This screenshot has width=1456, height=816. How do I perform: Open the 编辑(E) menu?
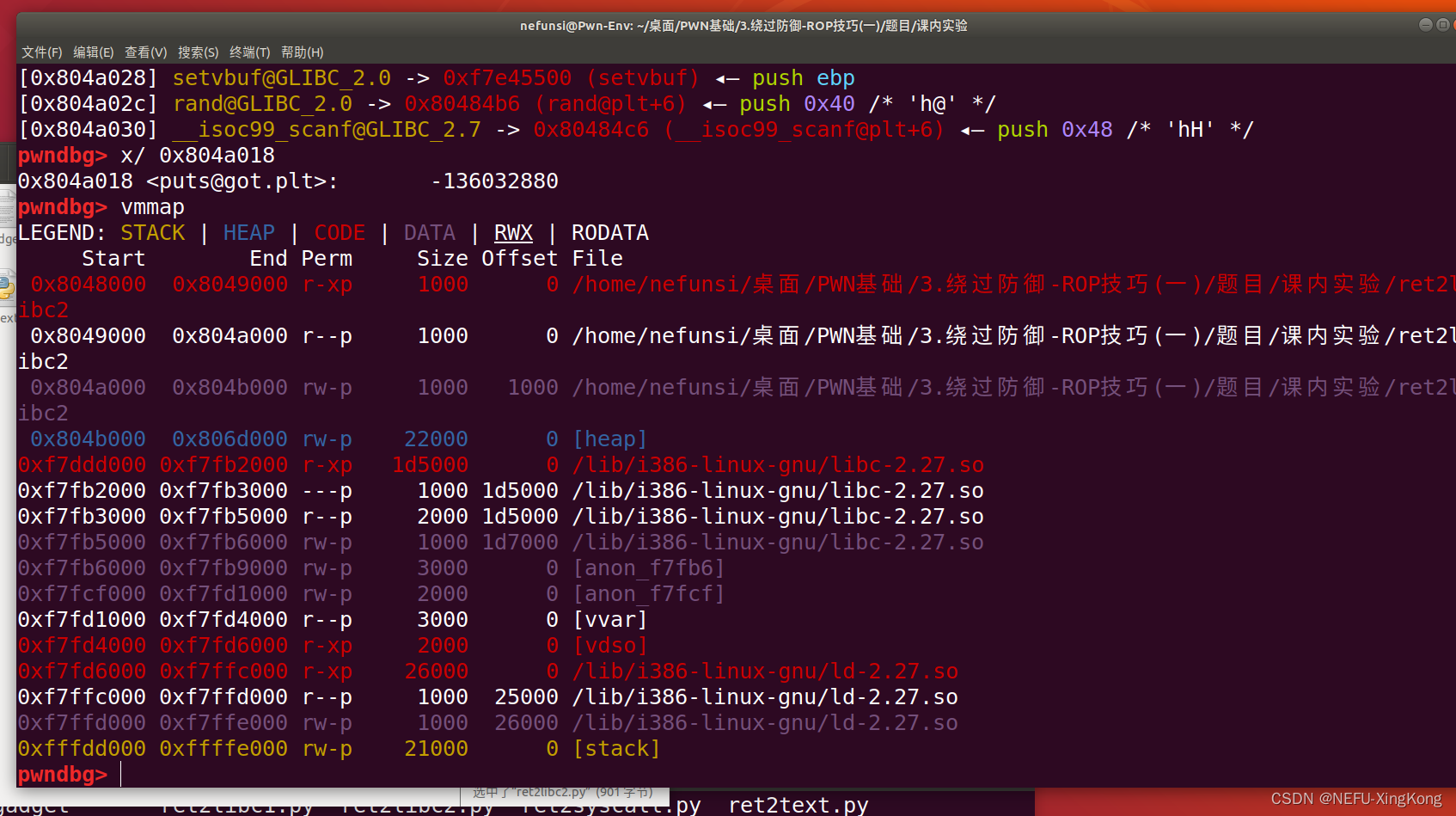click(93, 52)
